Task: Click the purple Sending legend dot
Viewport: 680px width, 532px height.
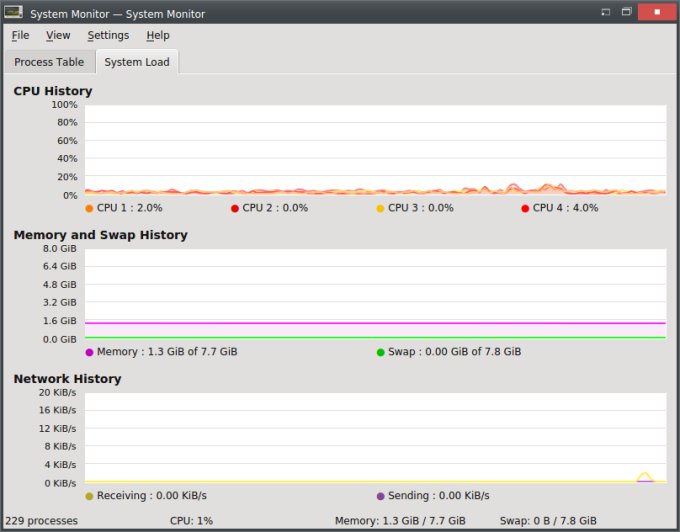Action: click(380, 496)
